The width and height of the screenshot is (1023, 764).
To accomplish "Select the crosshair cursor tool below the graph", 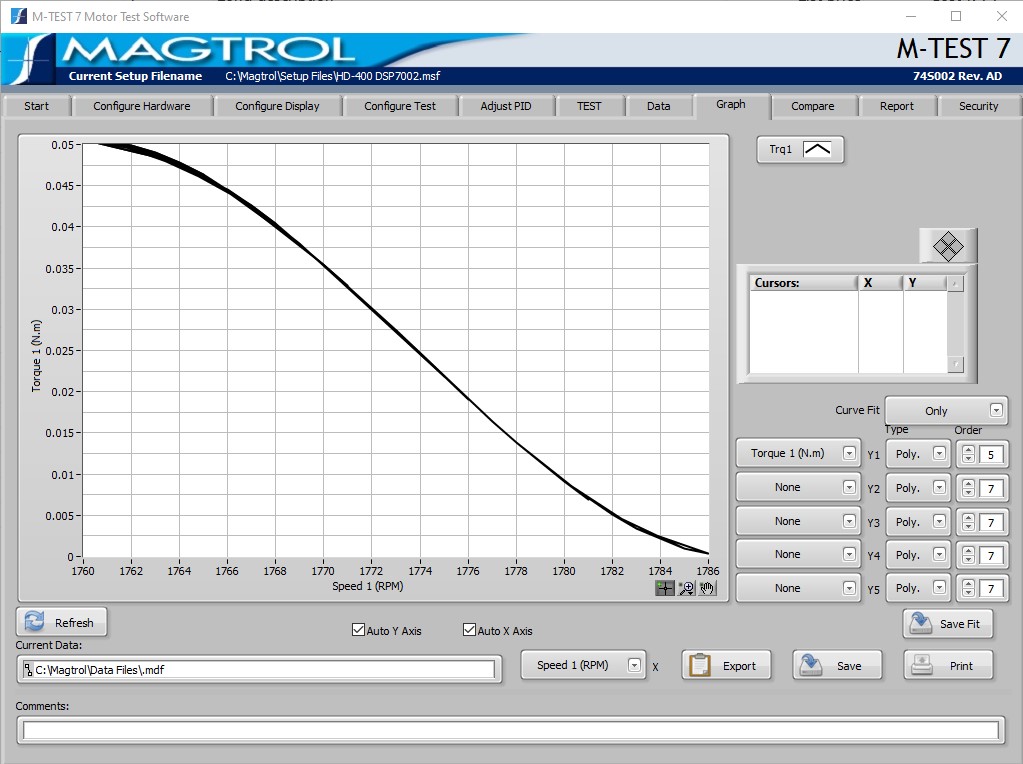I will [664, 588].
